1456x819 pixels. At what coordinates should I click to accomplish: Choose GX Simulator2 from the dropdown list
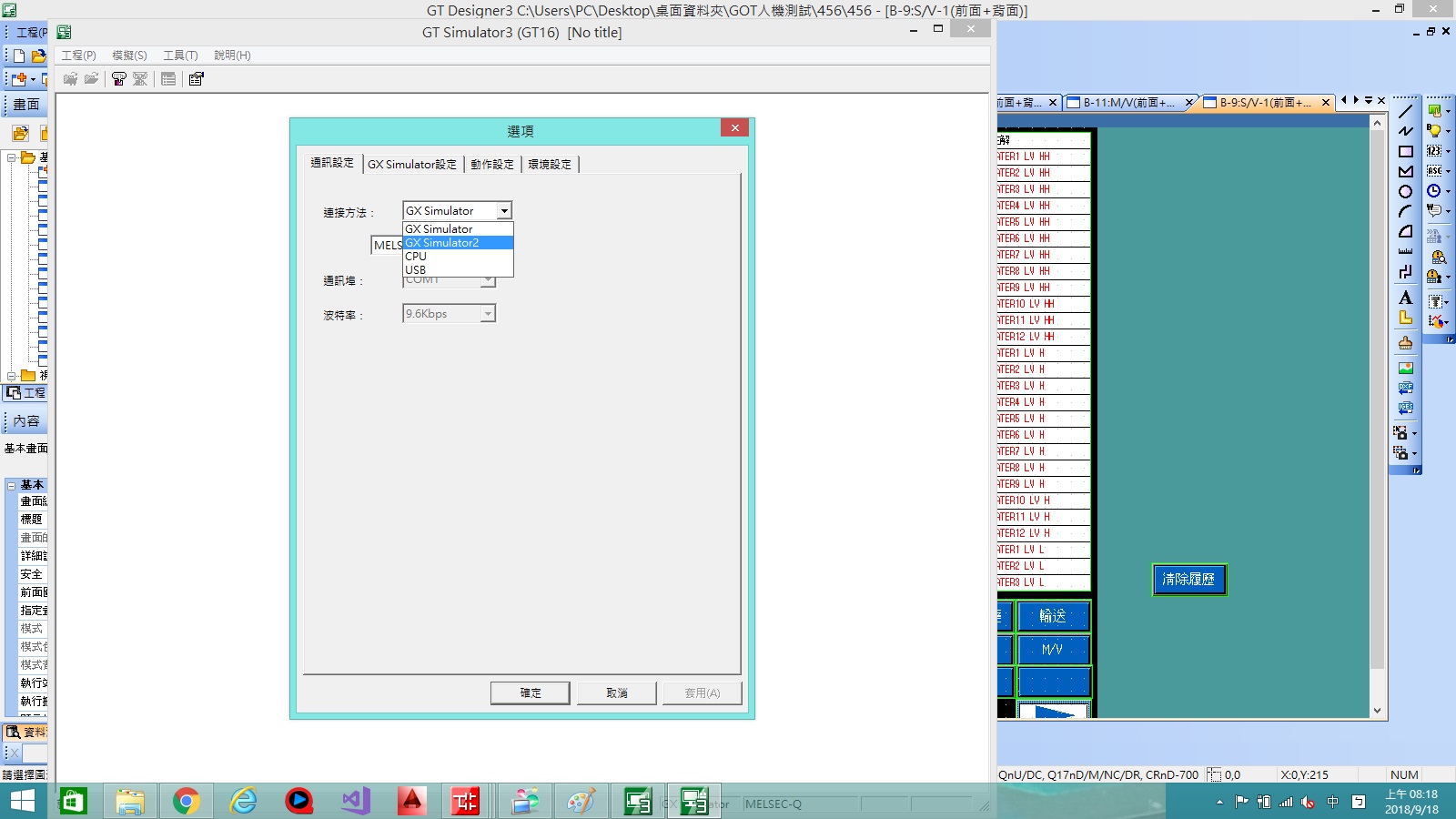pos(458,243)
